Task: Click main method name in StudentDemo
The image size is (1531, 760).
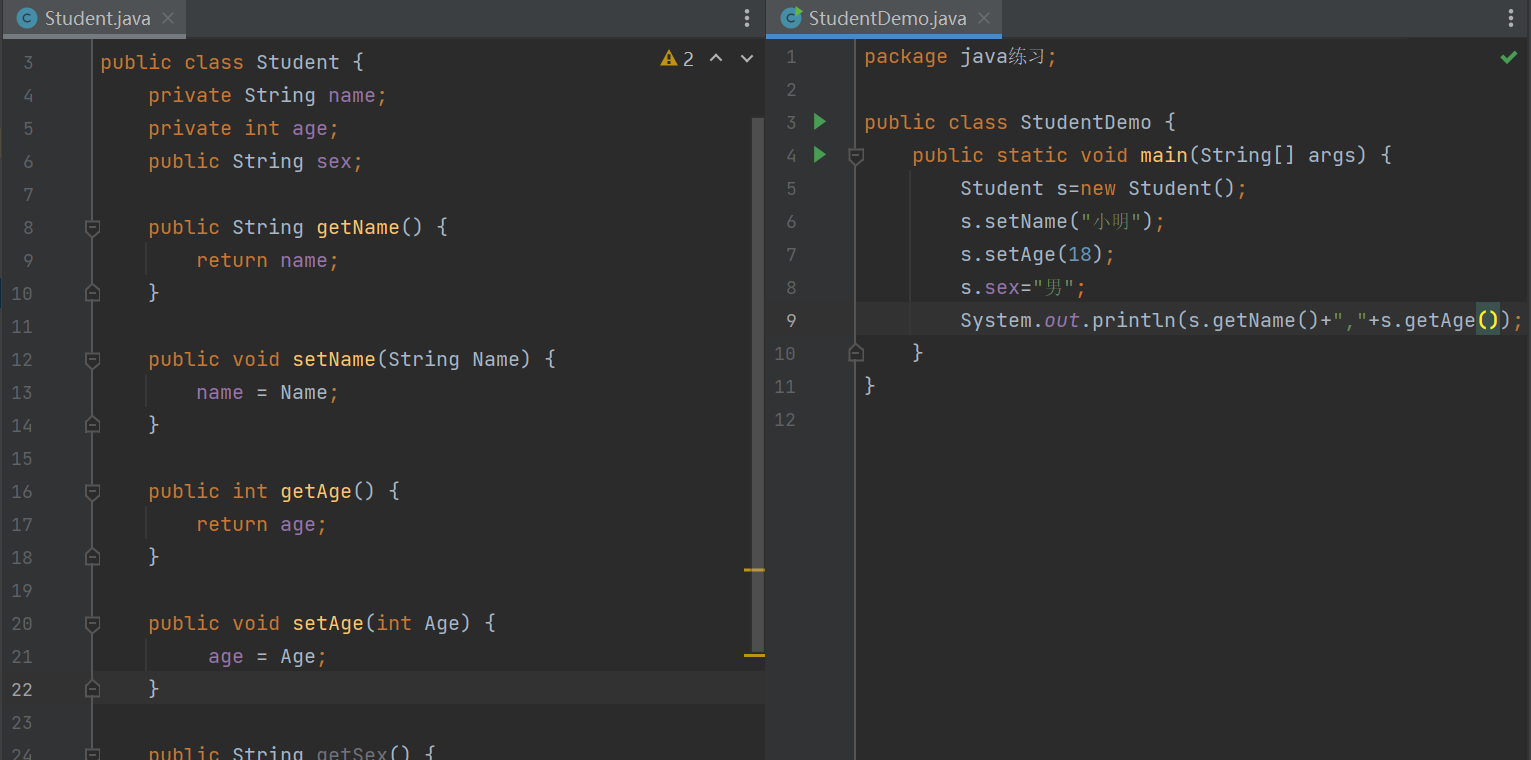Action: [1164, 156]
